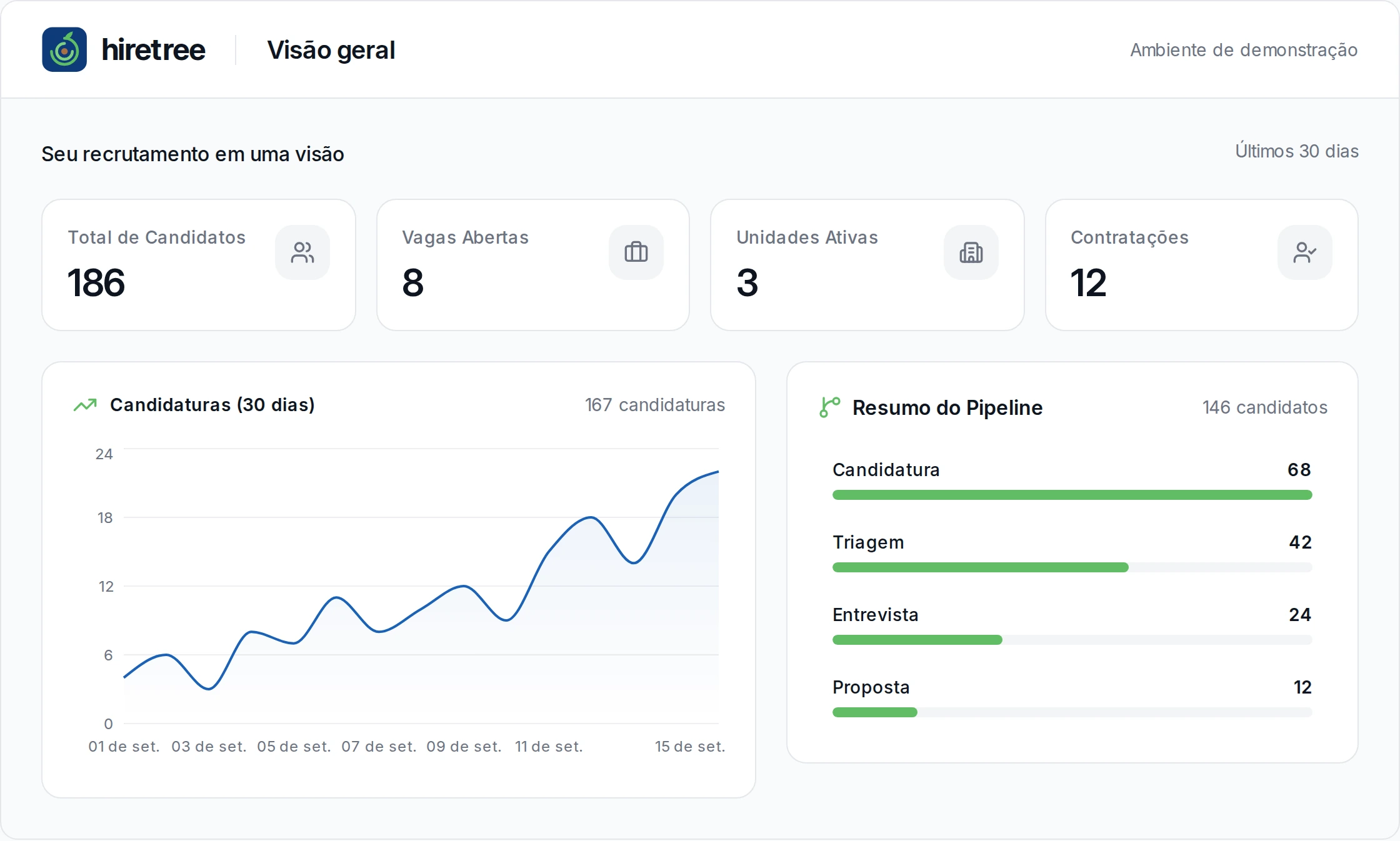Click the 42 value for Triagem

[x=1300, y=542]
